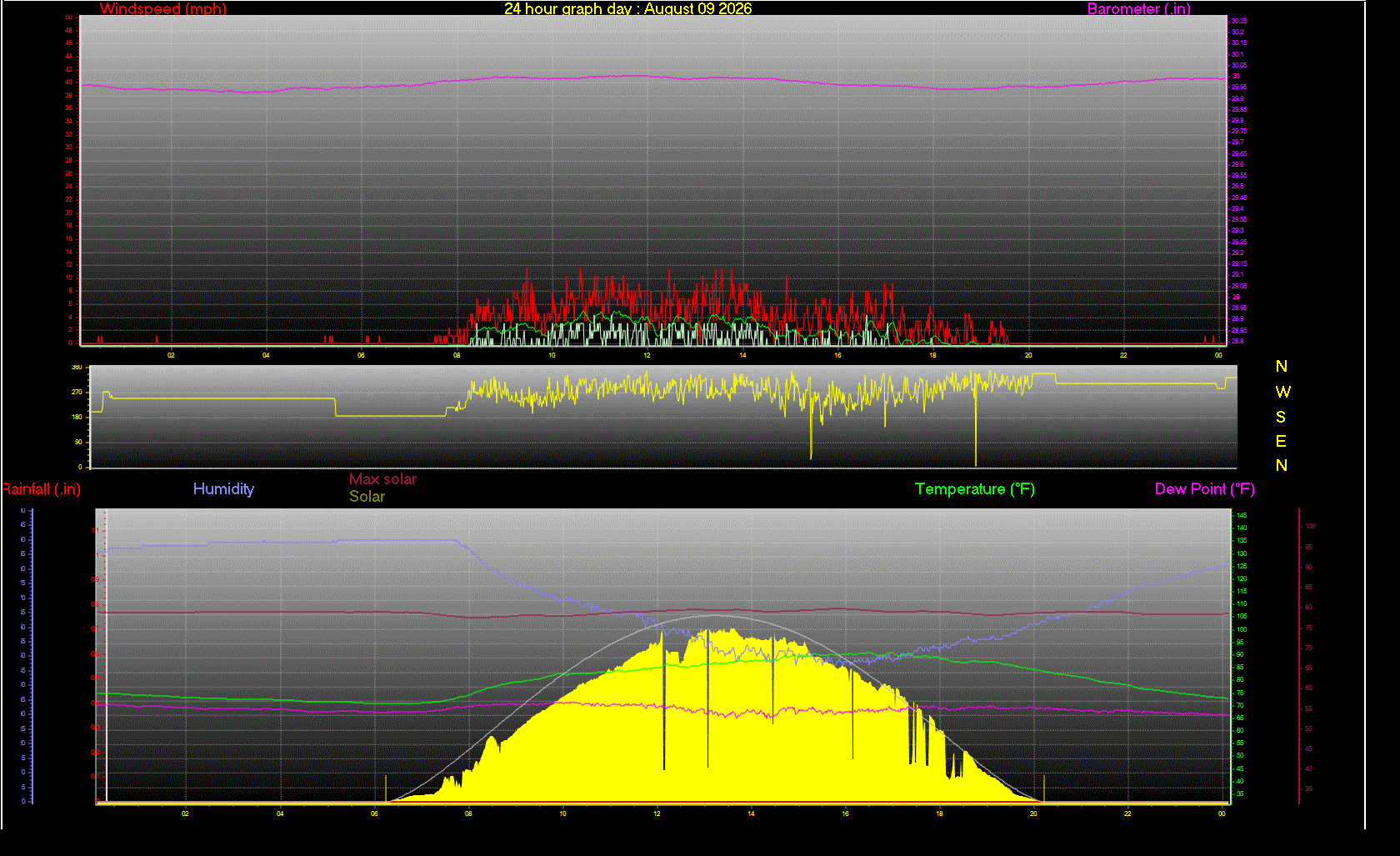
Task: Click hour 20 on solar graph time axis
Action: 1033,813
